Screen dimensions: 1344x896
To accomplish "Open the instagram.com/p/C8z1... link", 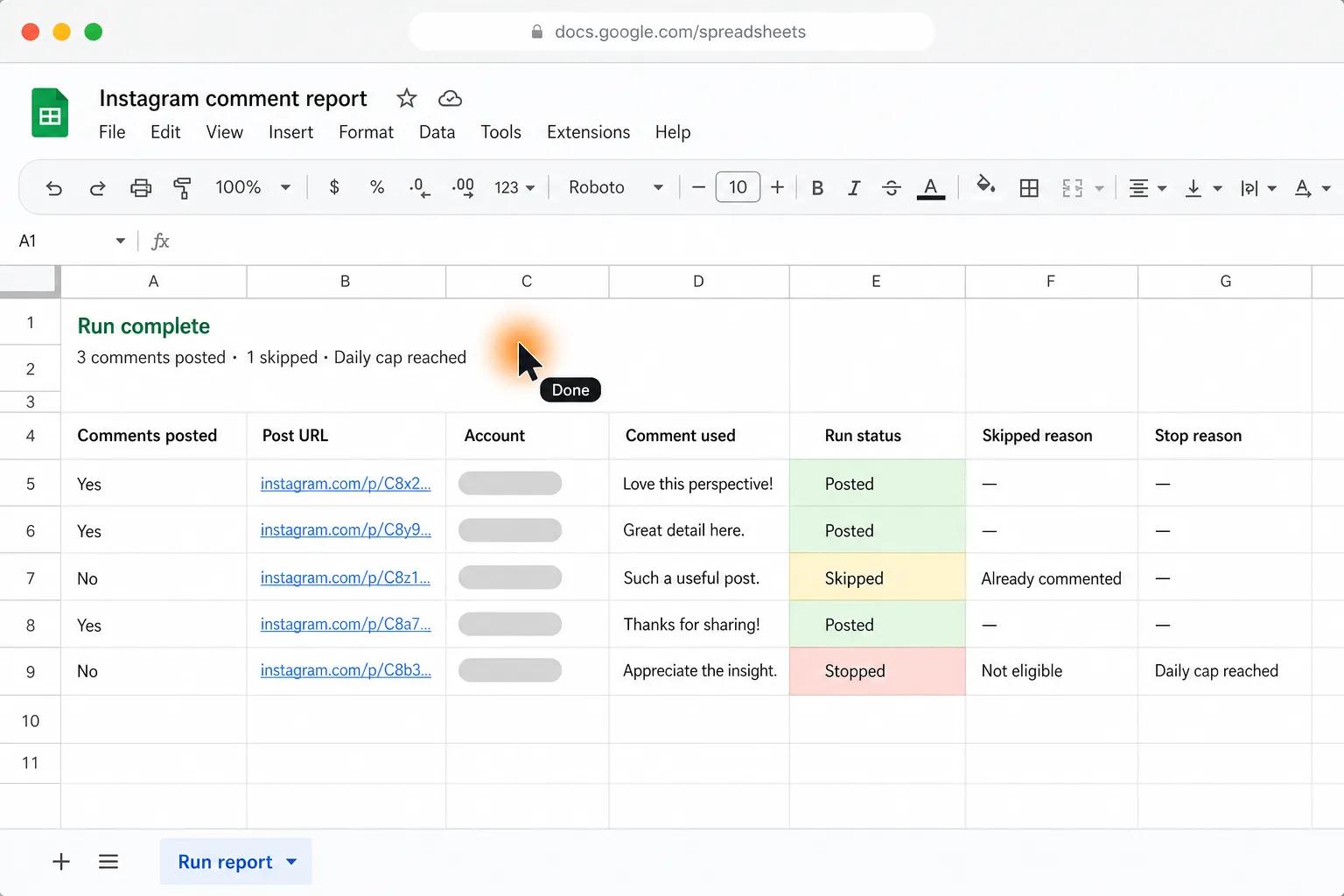I will (x=346, y=577).
